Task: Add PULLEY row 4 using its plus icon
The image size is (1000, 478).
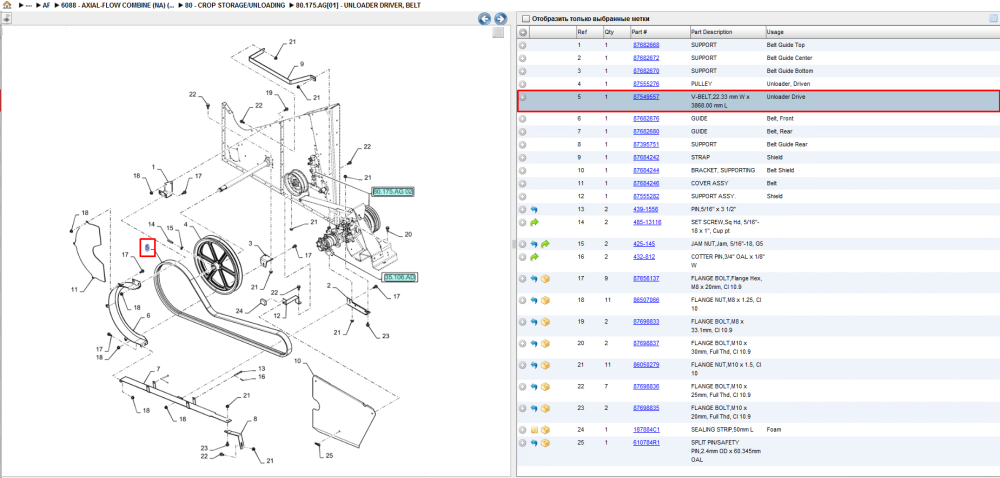Action: pos(522,84)
